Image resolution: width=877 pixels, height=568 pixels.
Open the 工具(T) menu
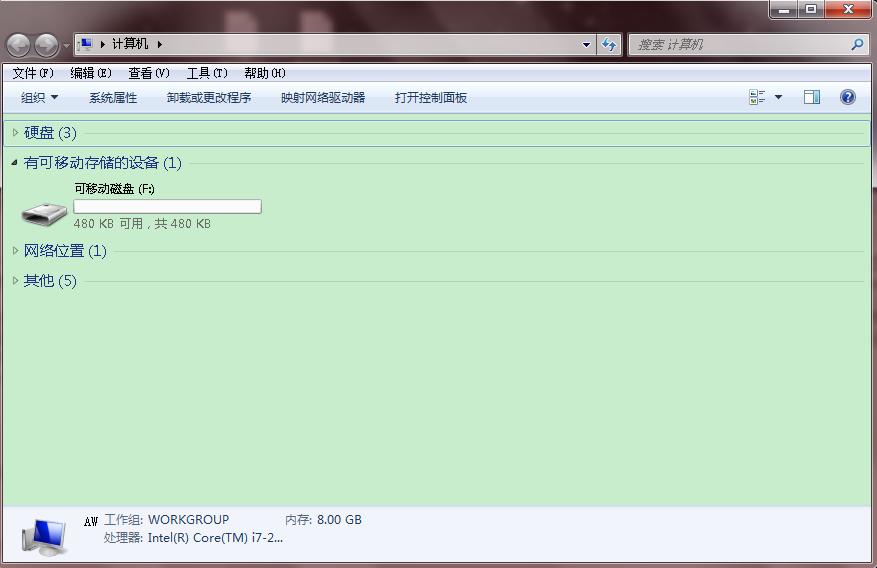click(x=207, y=73)
